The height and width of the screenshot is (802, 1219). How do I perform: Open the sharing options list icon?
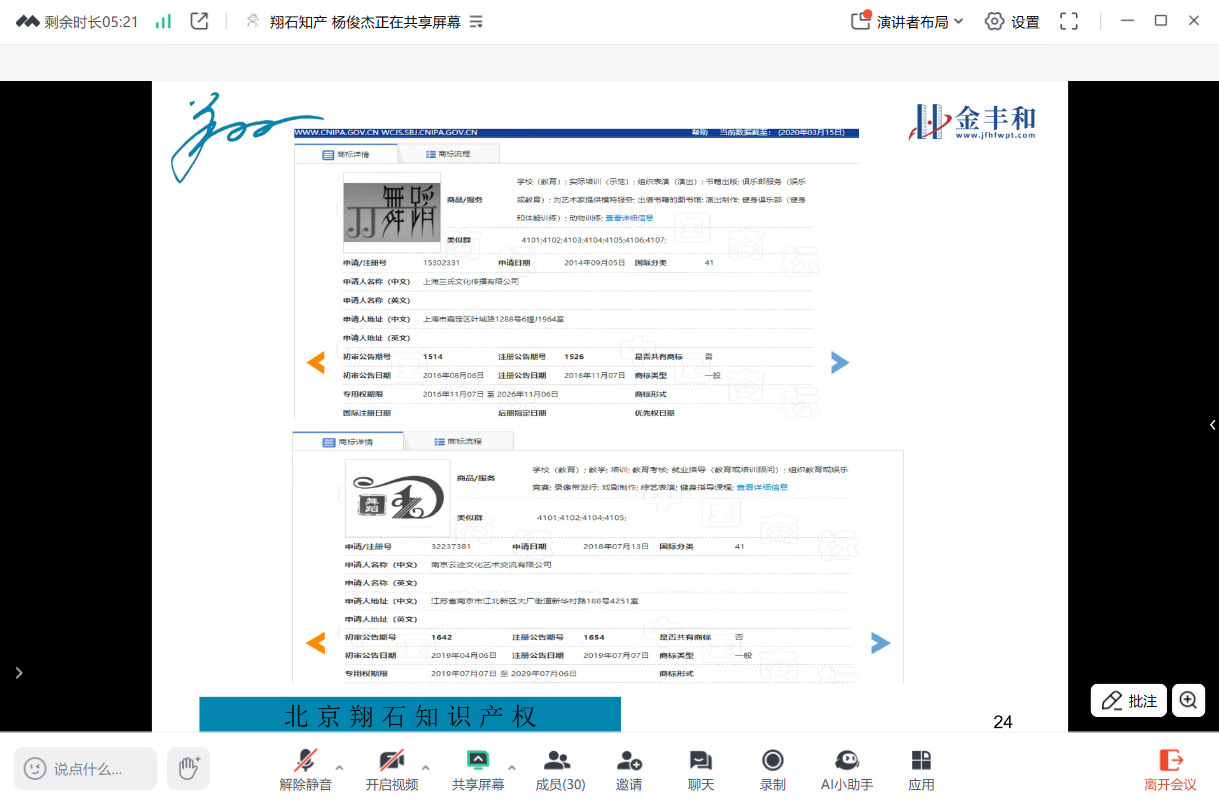pyautogui.click(x=477, y=21)
